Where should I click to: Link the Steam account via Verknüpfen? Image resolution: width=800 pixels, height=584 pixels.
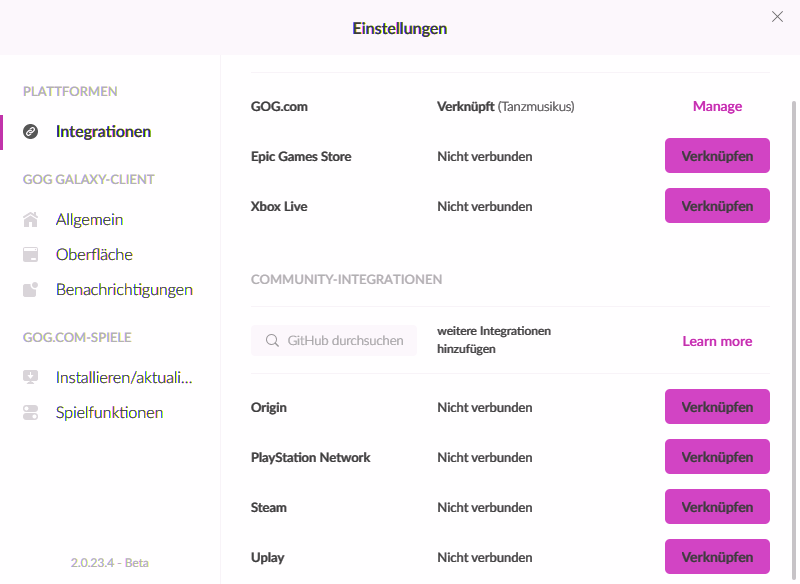[x=717, y=507]
